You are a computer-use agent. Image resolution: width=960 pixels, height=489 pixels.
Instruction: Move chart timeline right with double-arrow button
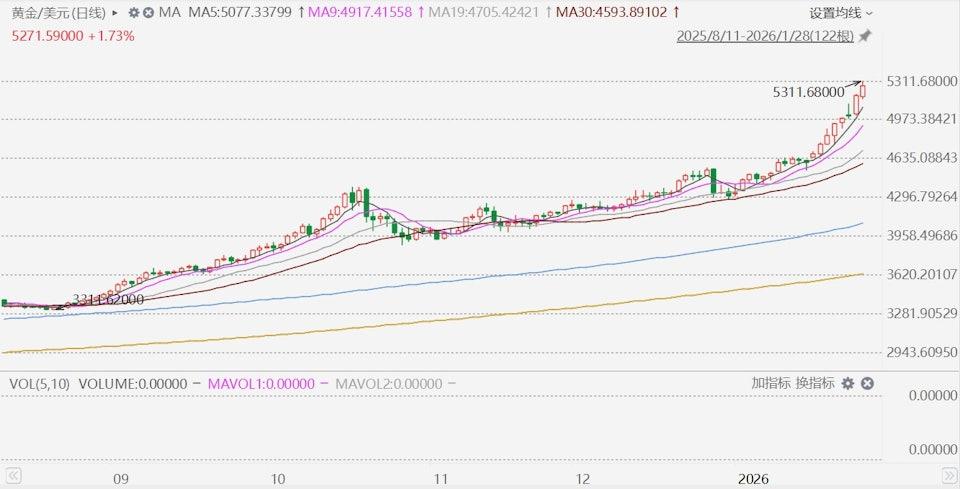[x=948, y=476]
